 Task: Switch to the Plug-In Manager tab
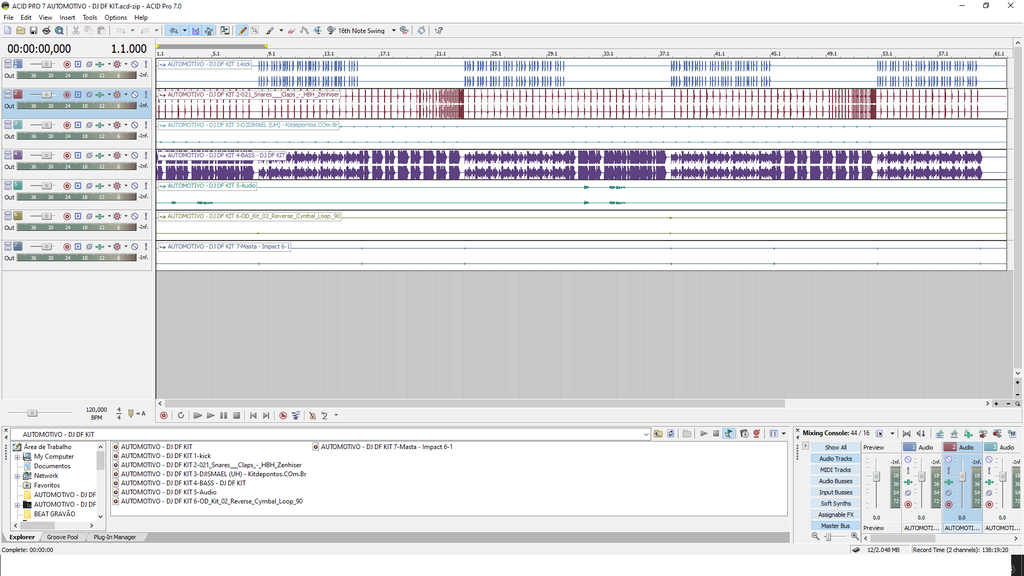[114, 537]
